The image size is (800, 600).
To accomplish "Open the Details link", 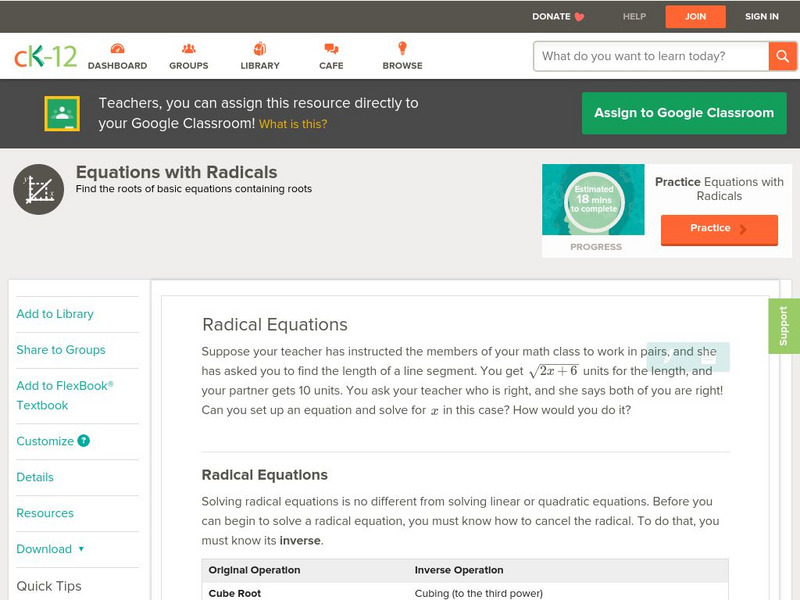I will [x=35, y=477].
